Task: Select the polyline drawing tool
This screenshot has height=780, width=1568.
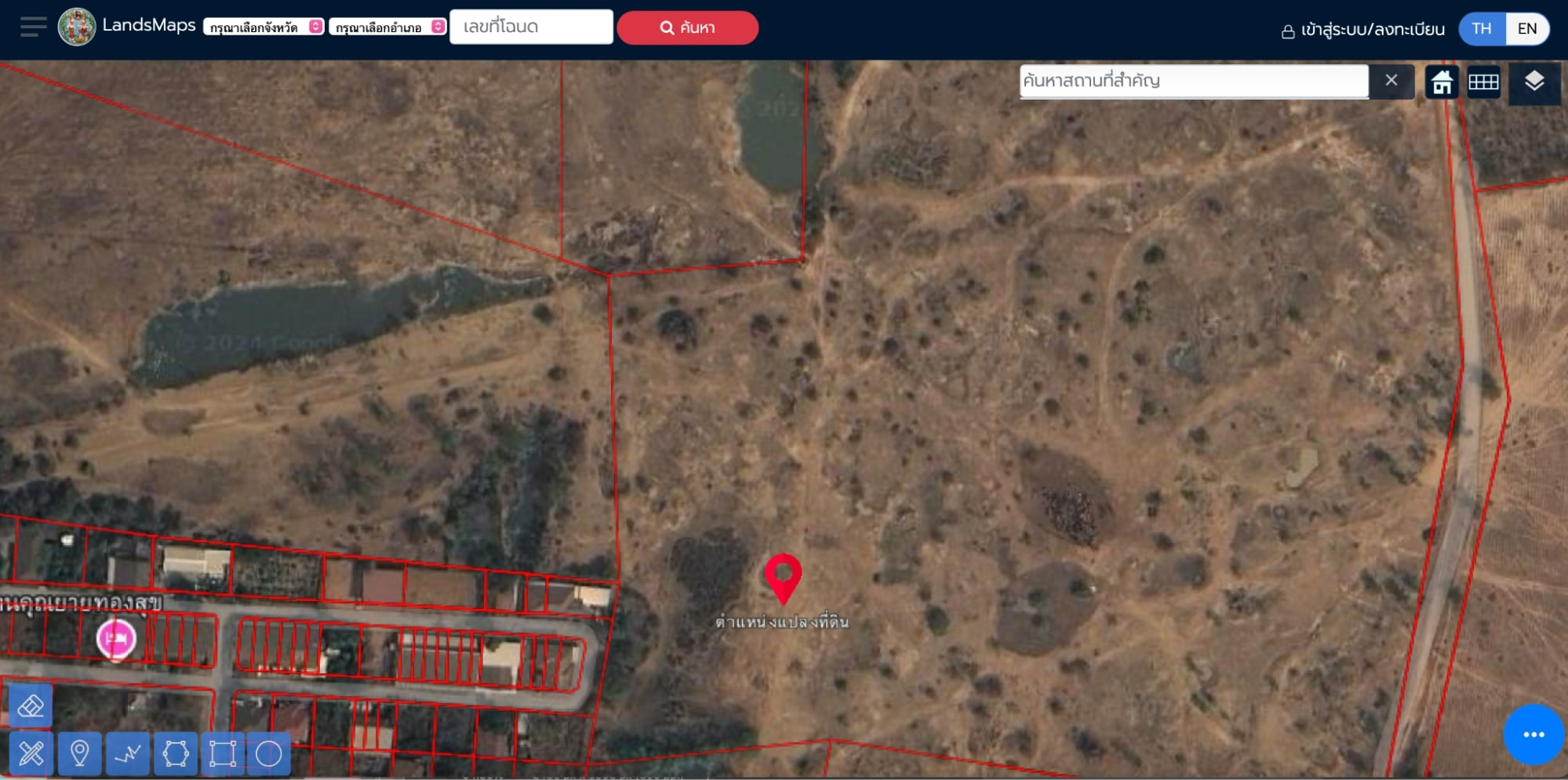Action: click(127, 754)
